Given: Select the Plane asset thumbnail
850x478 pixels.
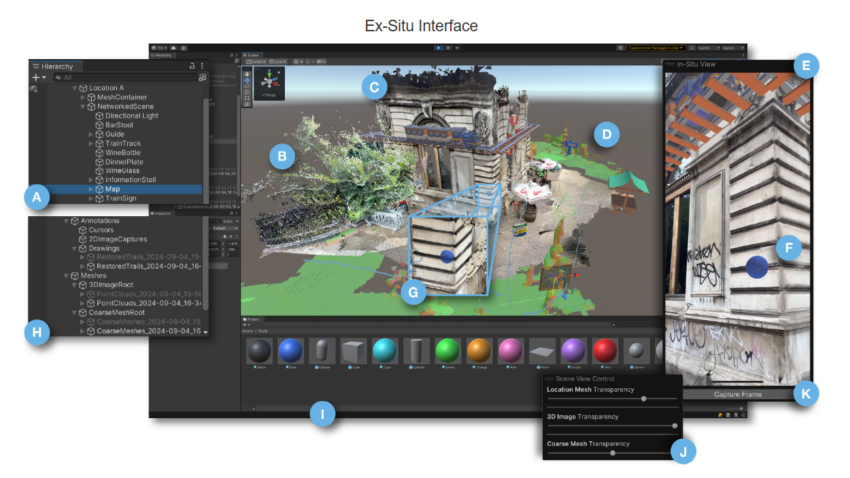Looking at the screenshot, I should coord(542,352).
